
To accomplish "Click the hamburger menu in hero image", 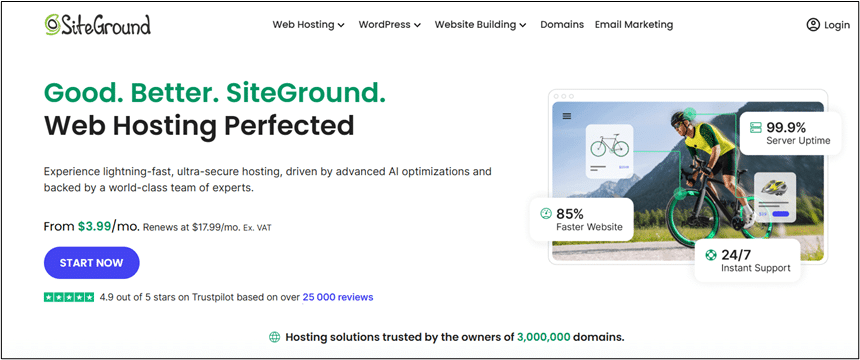I will pyautogui.click(x=567, y=116).
